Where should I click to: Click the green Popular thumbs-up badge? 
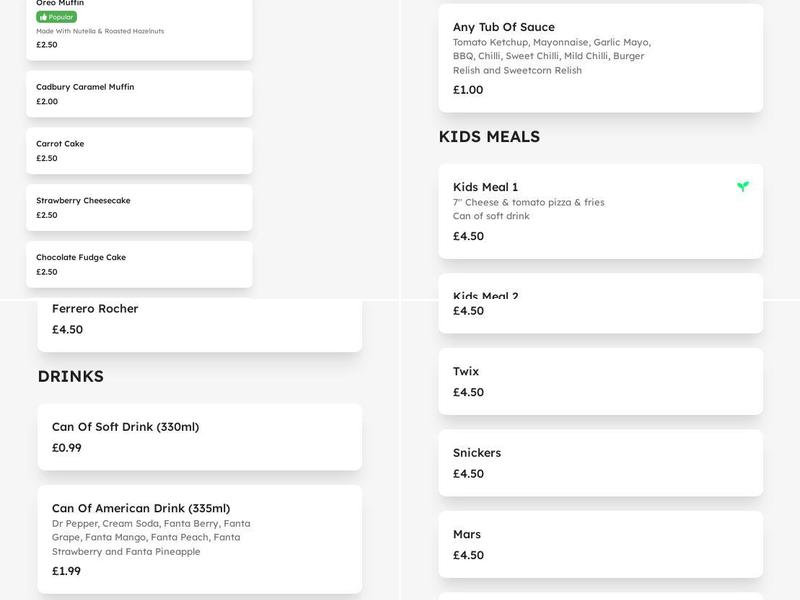coord(56,17)
